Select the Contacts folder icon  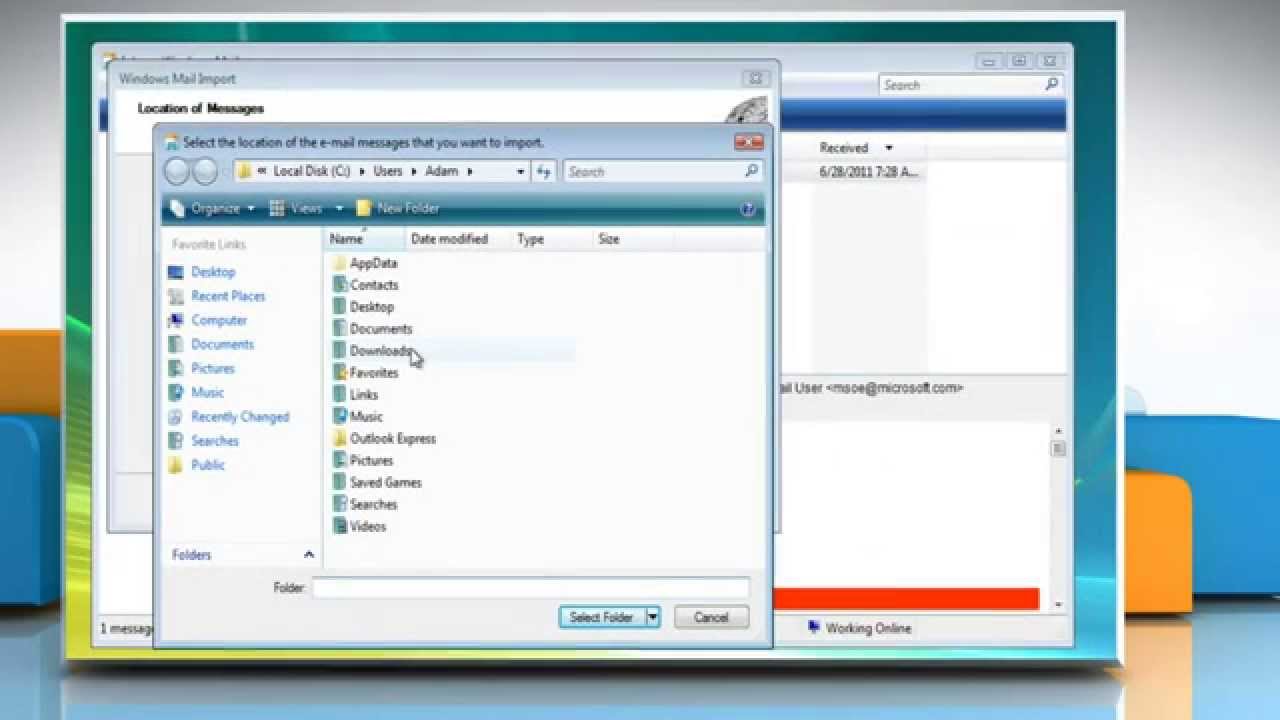click(340, 285)
